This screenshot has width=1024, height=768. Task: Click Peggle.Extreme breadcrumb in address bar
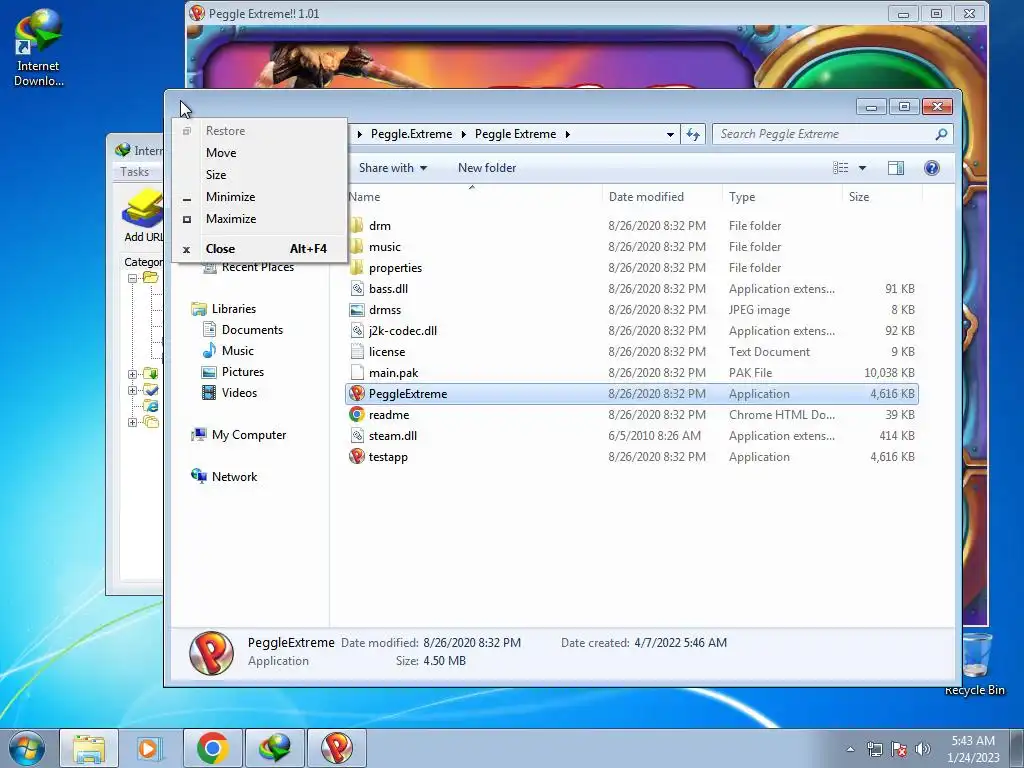pos(411,134)
